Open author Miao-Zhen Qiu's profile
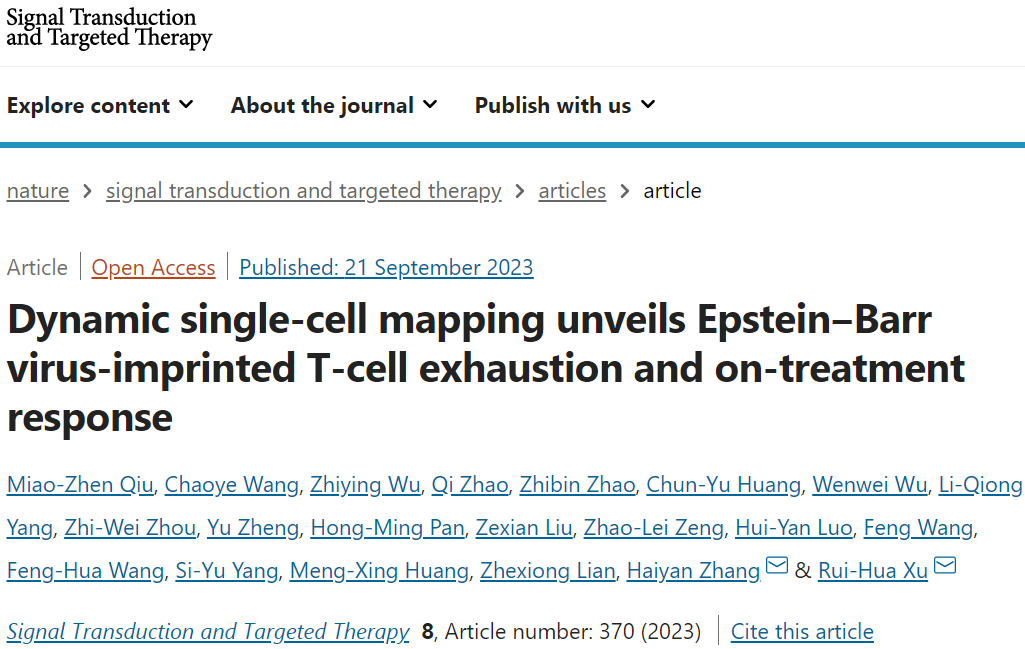Viewport: 1025px width, 649px height. pyautogui.click(x=80, y=485)
